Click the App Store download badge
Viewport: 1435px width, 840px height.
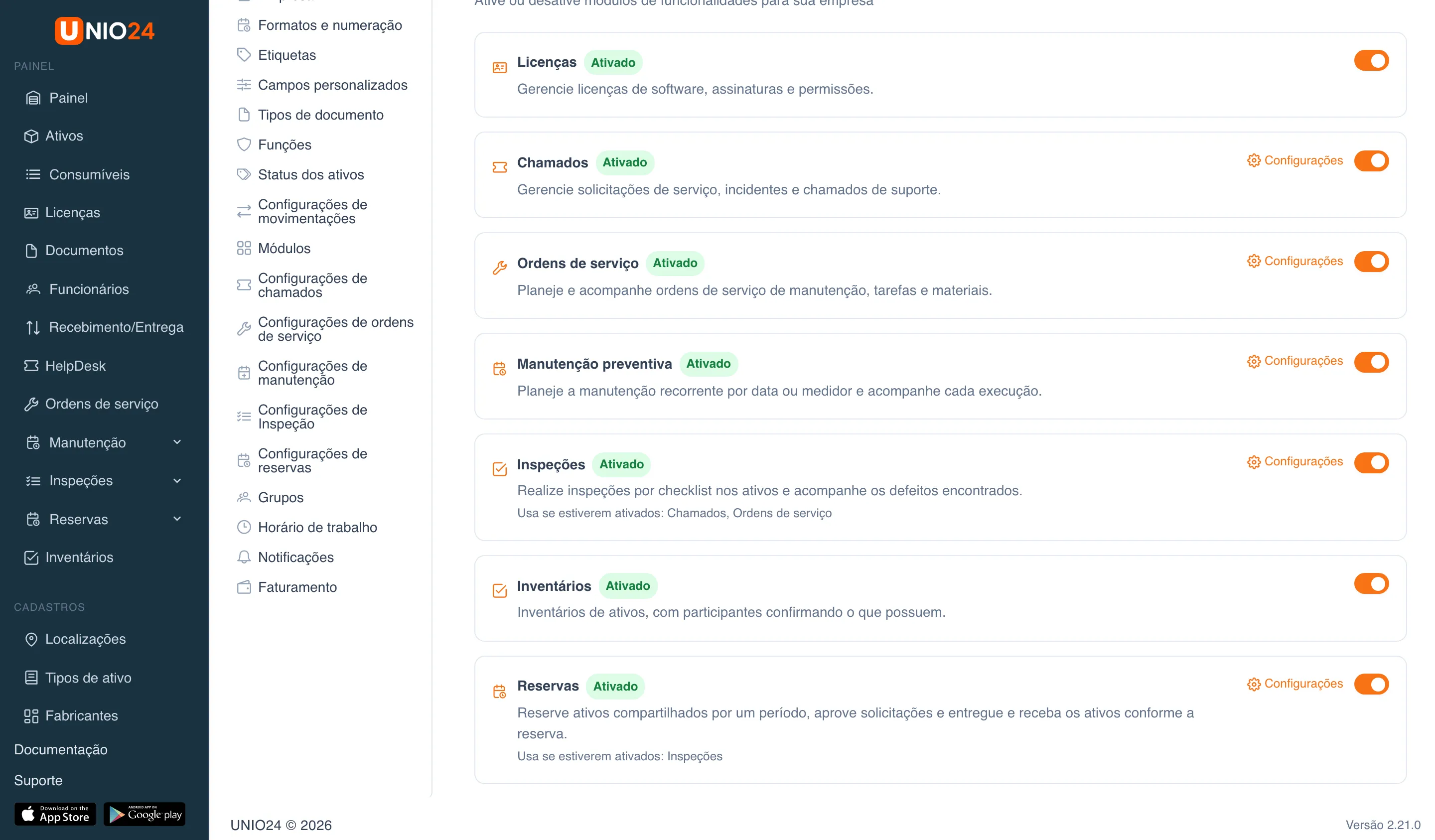(55, 815)
